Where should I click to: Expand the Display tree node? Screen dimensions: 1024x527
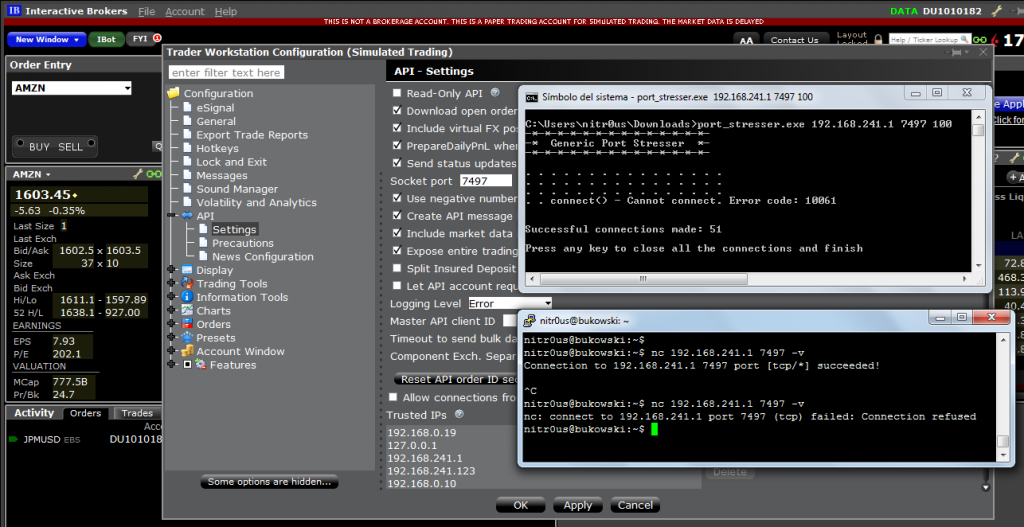click(172, 270)
